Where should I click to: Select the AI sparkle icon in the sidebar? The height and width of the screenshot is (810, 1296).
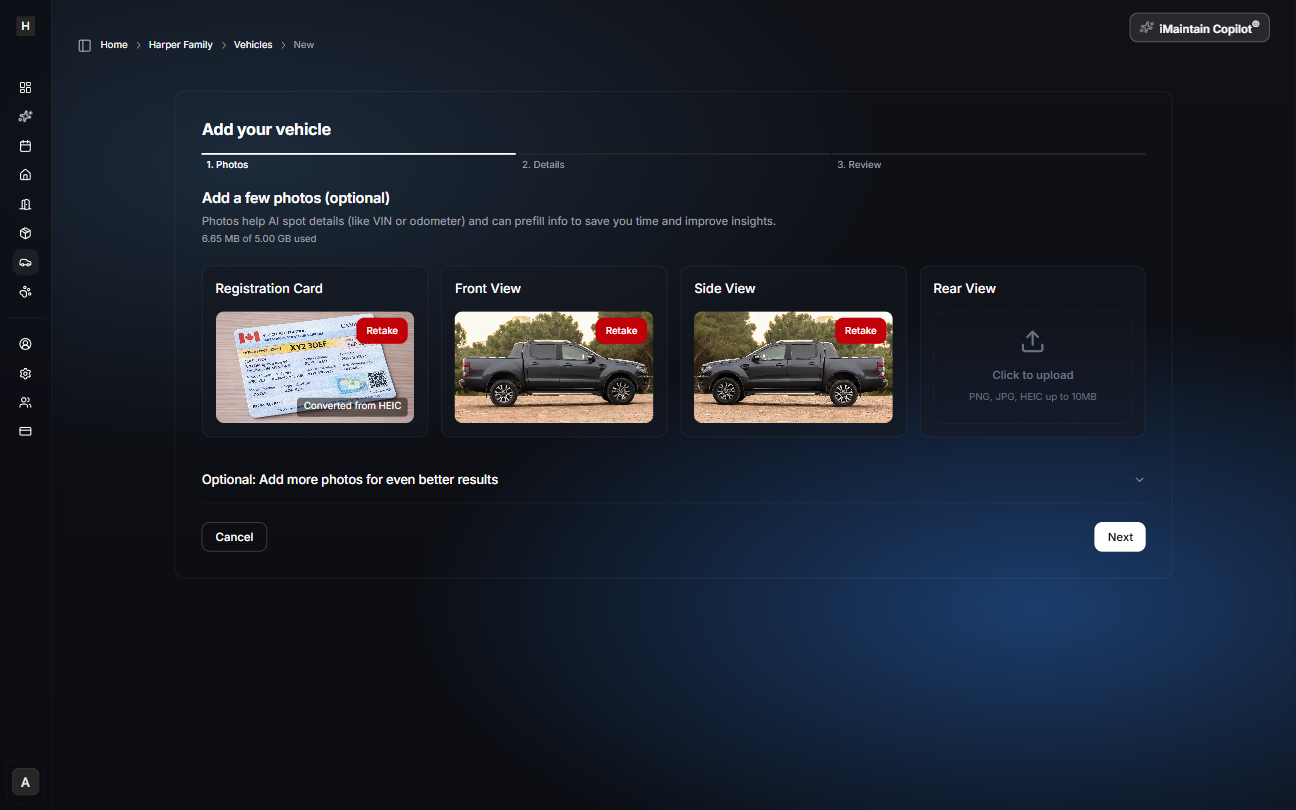pyautogui.click(x=25, y=116)
